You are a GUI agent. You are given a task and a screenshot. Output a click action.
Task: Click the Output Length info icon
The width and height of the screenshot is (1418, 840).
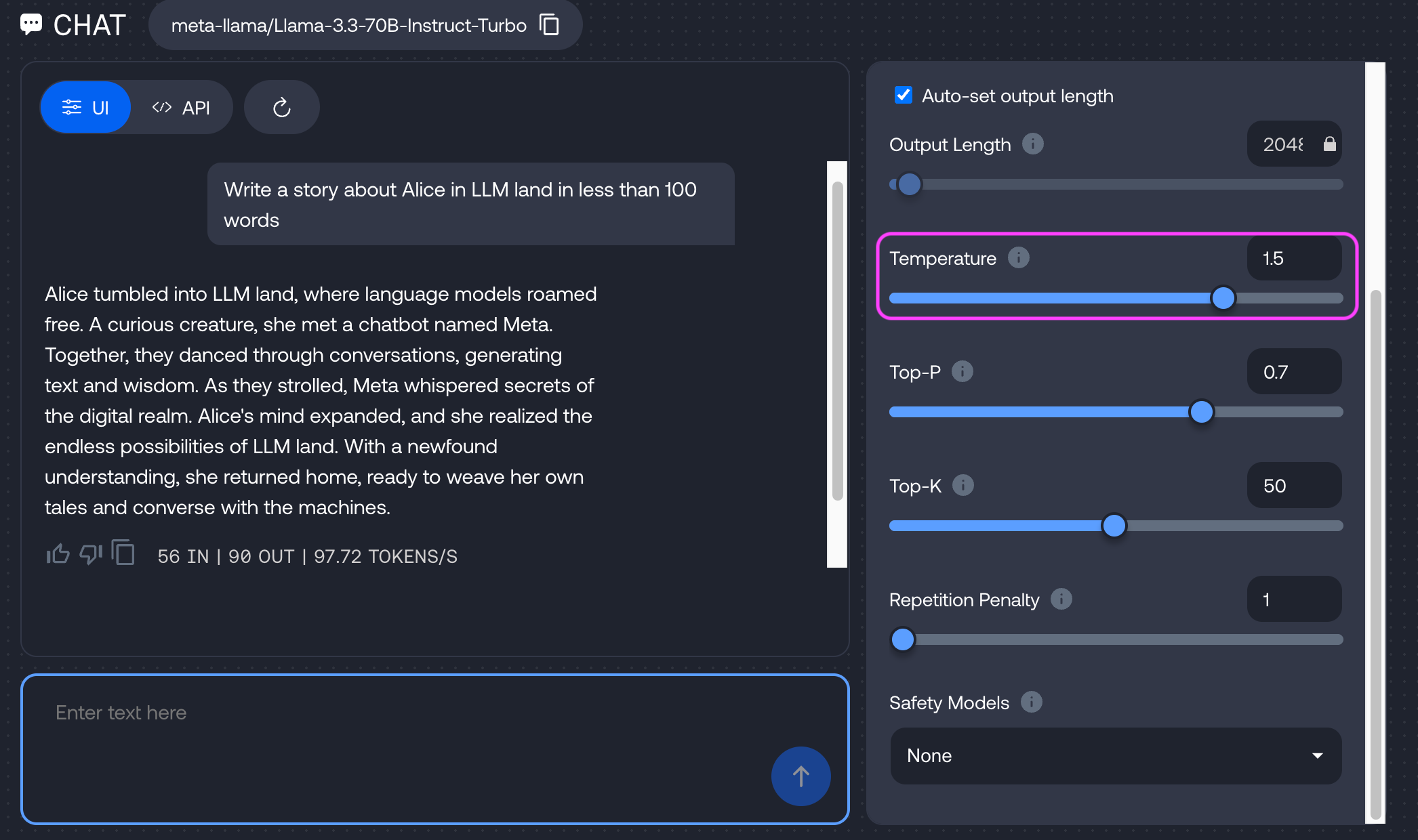1032,144
